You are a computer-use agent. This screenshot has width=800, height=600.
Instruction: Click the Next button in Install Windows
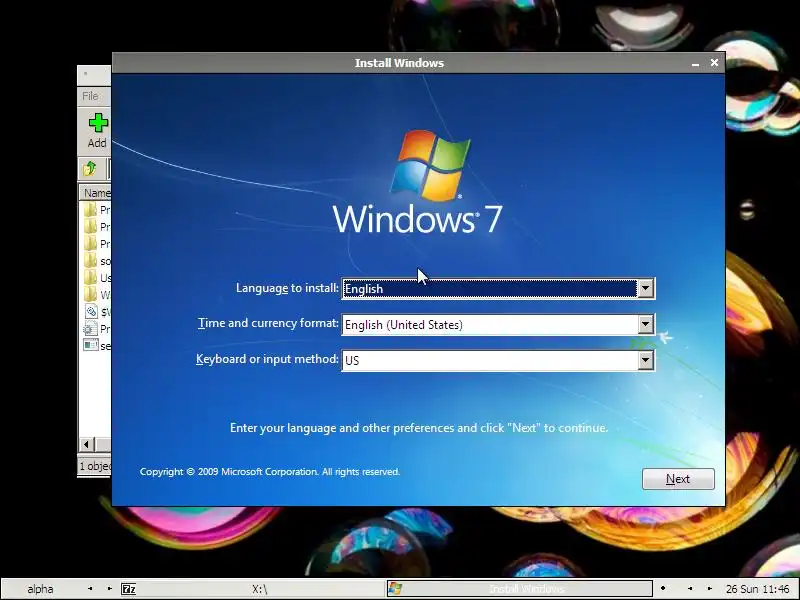pos(678,479)
